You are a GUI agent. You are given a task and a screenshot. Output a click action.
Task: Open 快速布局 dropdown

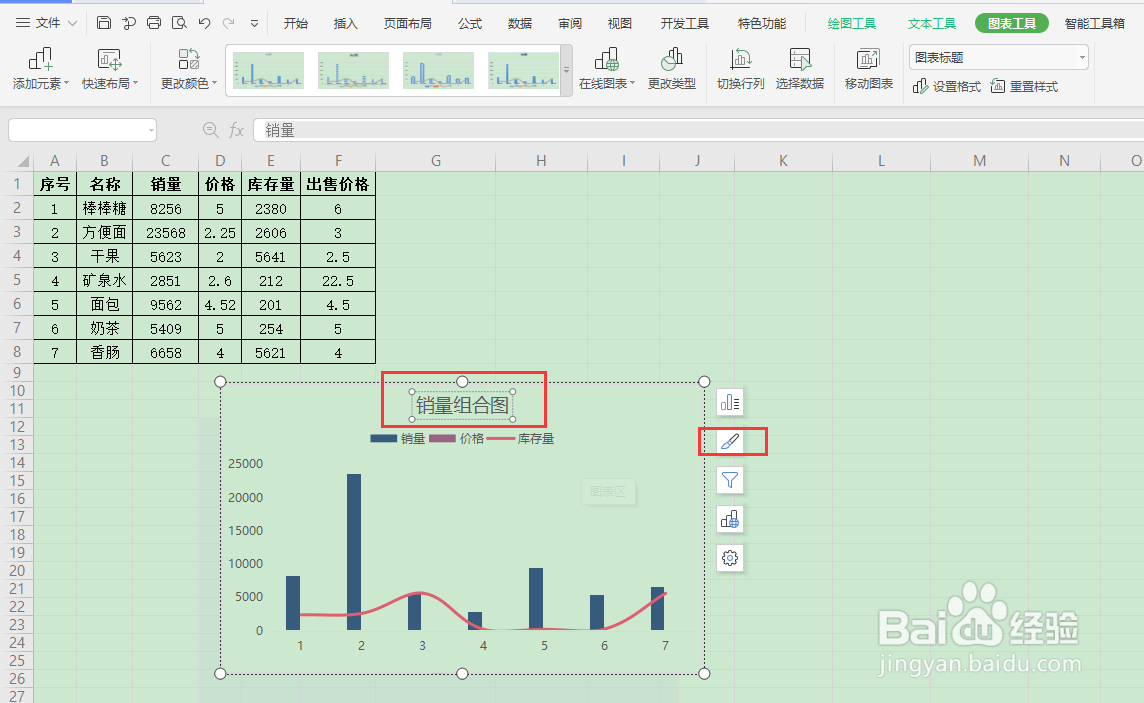[x=109, y=69]
